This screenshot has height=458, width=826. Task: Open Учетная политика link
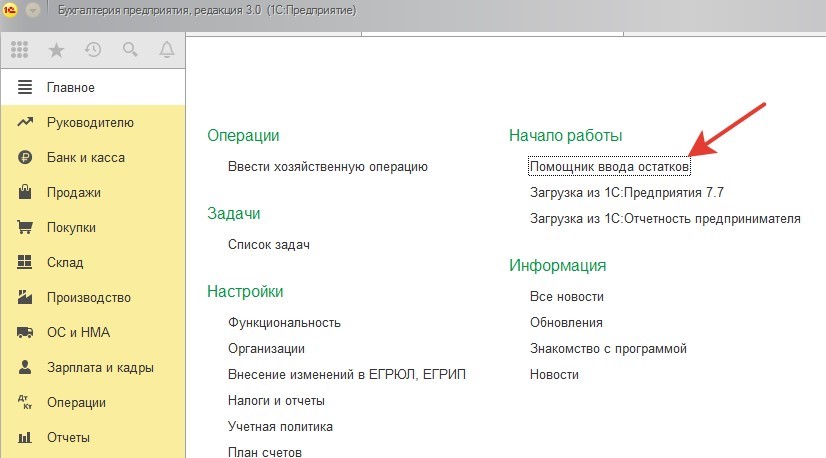pyautogui.click(x=280, y=426)
